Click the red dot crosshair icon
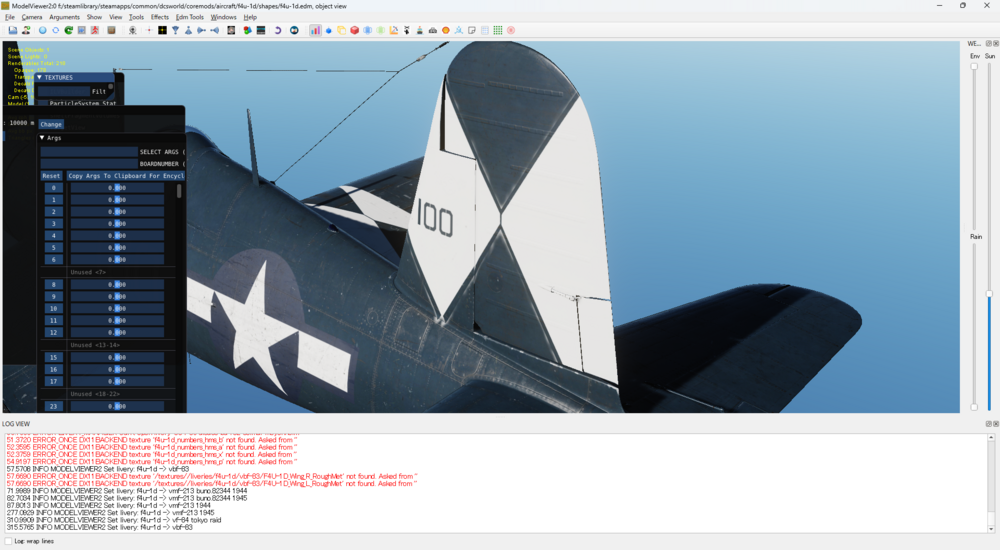 (x=149, y=30)
